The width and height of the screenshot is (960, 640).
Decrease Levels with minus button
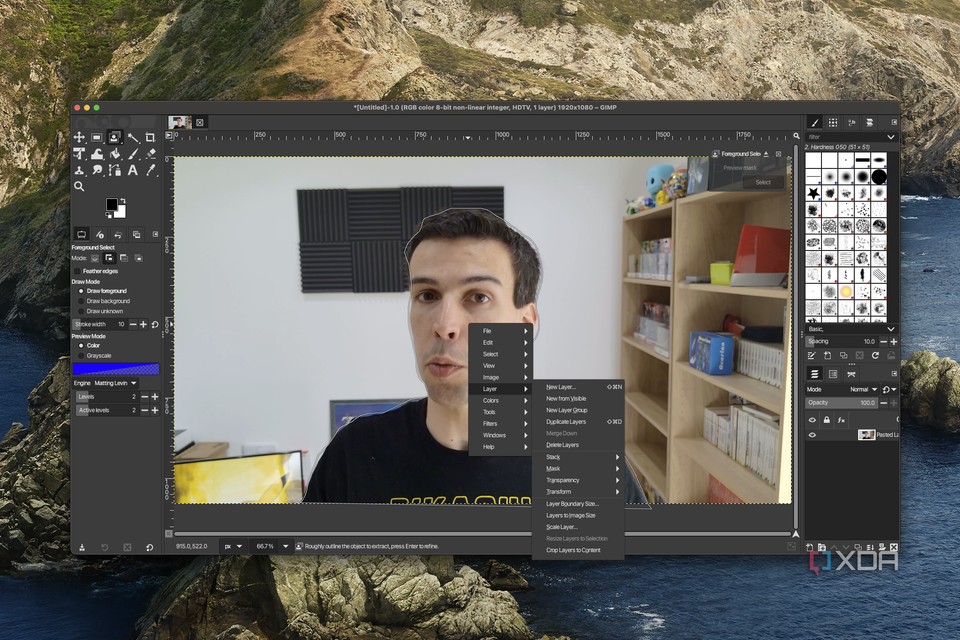(144, 397)
